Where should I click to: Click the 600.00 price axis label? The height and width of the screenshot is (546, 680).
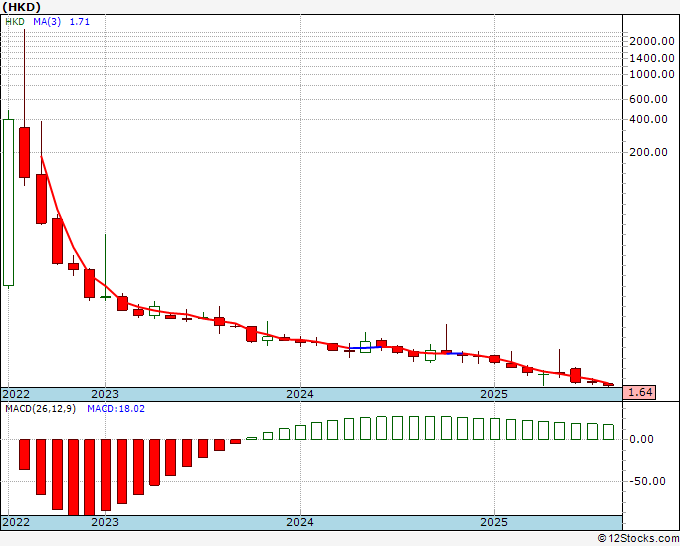[x=648, y=99]
